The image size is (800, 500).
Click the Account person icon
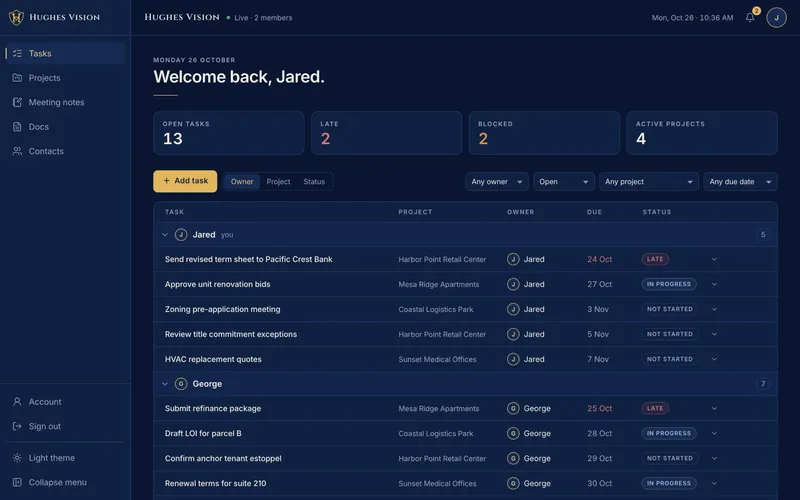[x=17, y=402]
